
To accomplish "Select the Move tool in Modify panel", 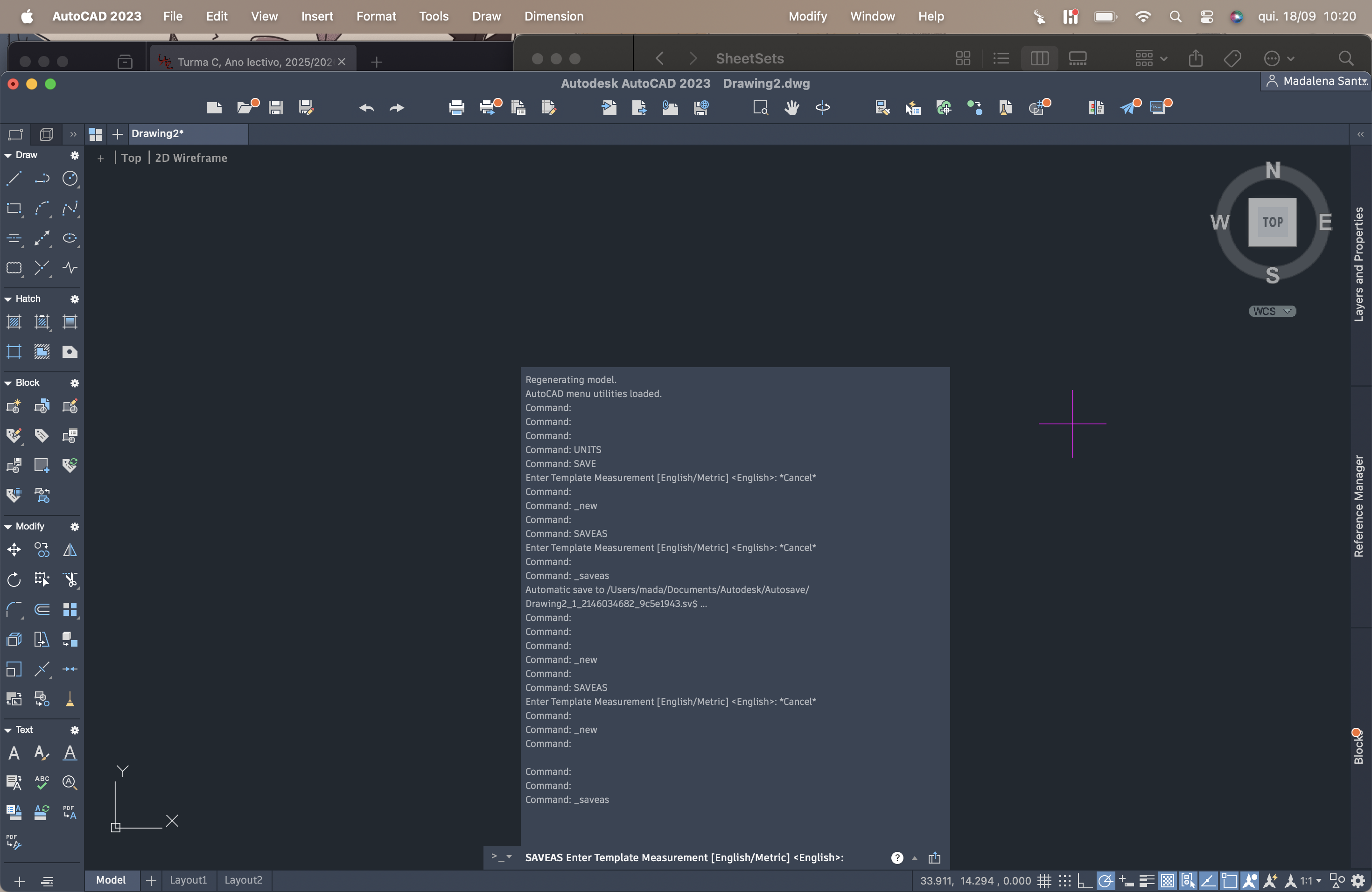I will [x=14, y=550].
